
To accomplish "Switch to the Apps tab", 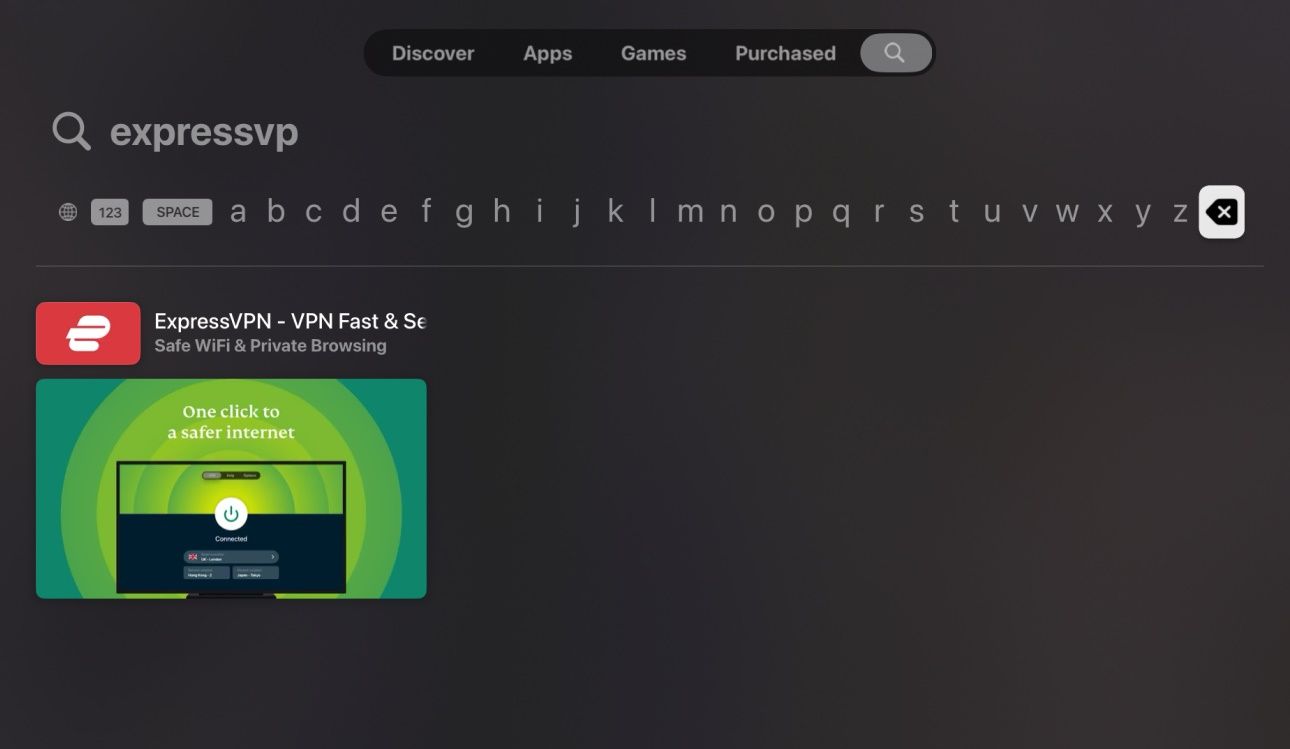I will click(547, 53).
